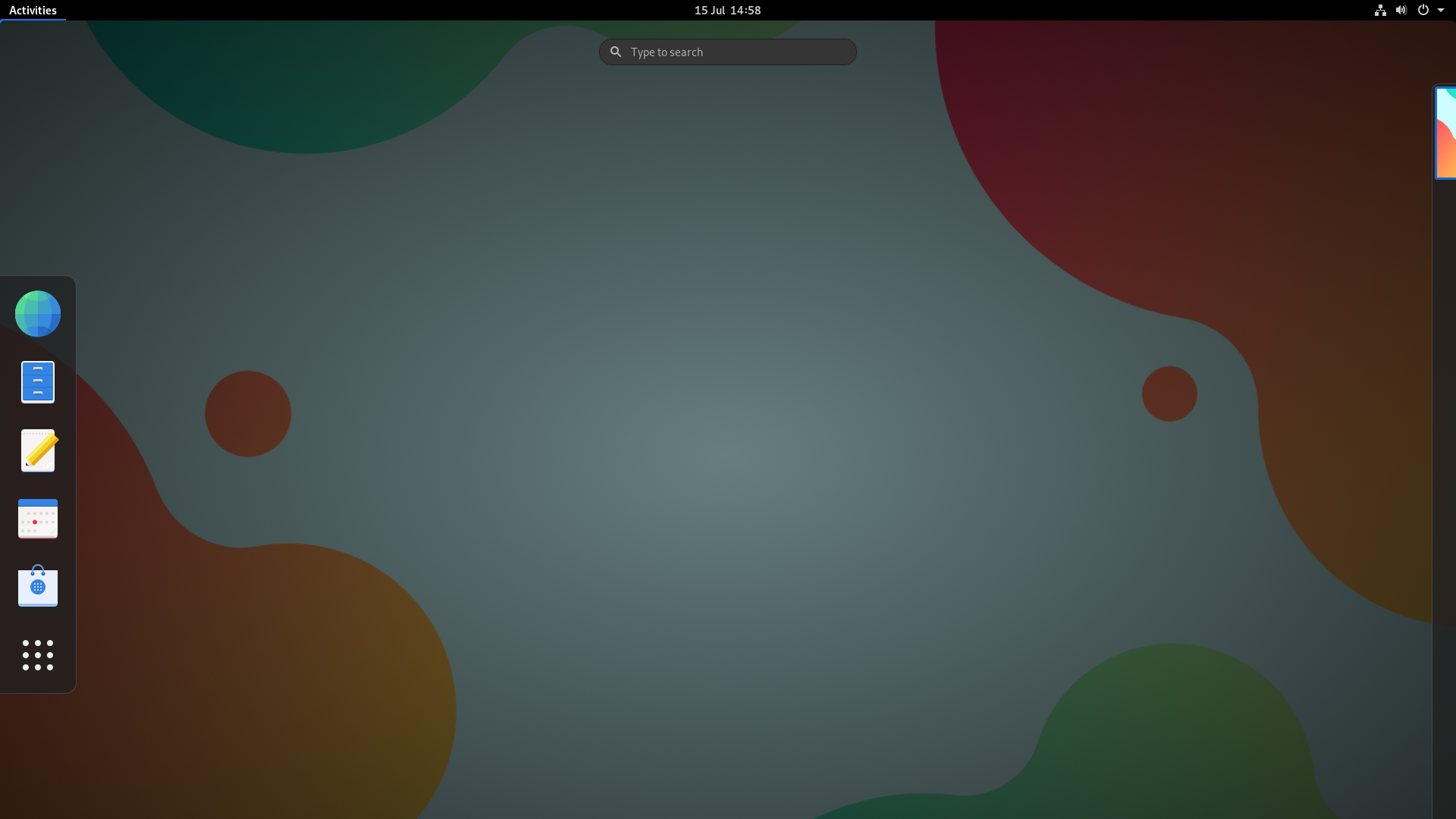Launch the Calendar app from the dock

(38, 519)
